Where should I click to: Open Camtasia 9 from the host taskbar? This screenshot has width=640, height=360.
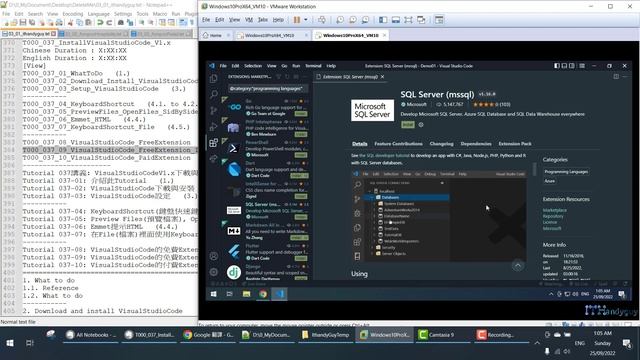coord(442,335)
